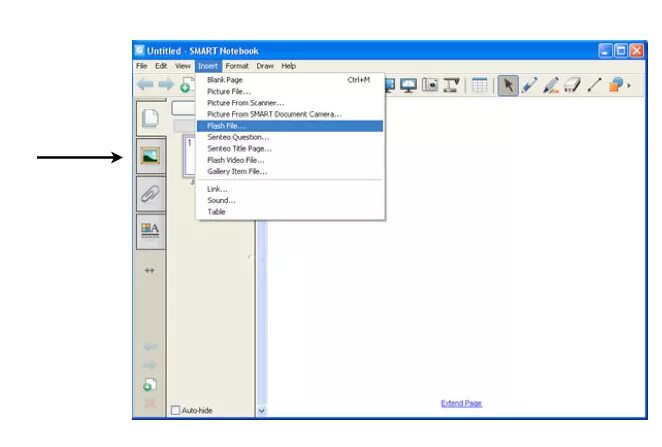Choose Senteo Title Page... entry
This screenshot has width=662, height=447.
pos(290,149)
